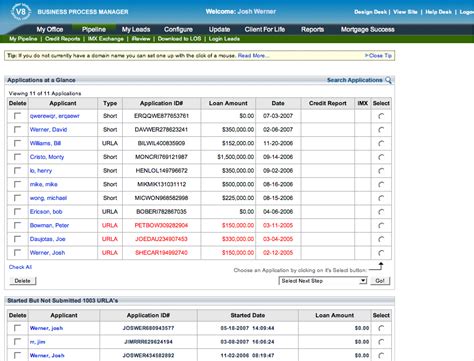Click Application ID PETBOW309282904

coord(161,225)
